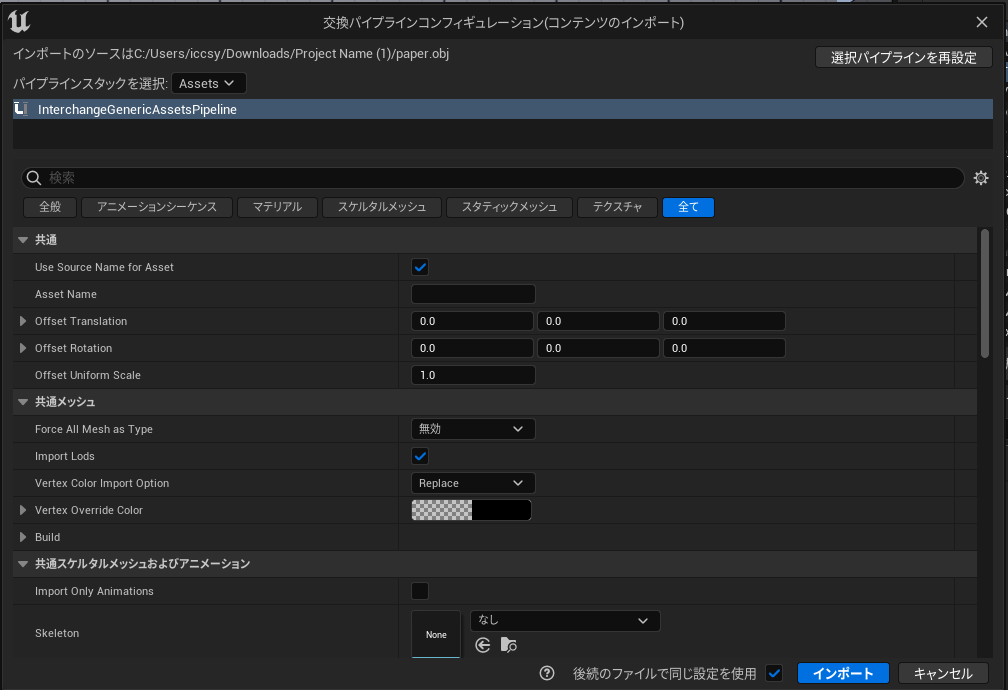Switch to the スタティックメッシュ filter tab
This screenshot has width=1008, height=690.
509,207
